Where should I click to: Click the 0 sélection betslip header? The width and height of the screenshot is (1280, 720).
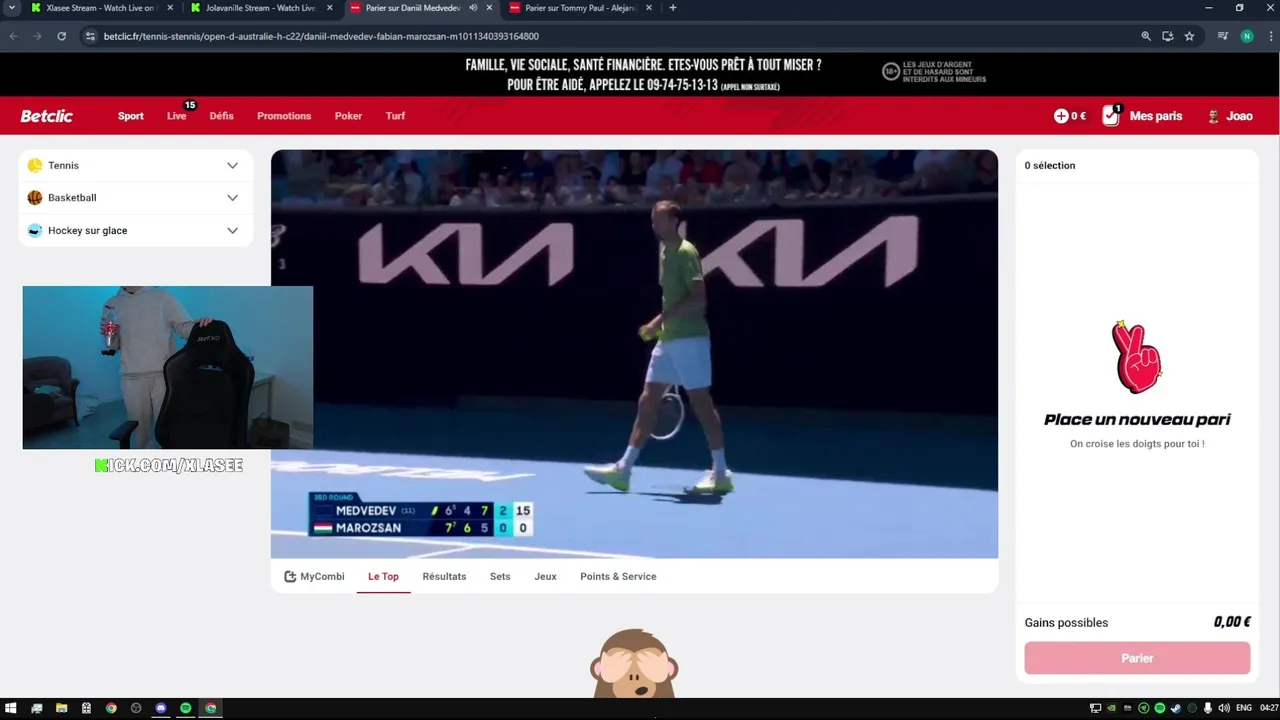pyautogui.click(x=1049, y=165)
